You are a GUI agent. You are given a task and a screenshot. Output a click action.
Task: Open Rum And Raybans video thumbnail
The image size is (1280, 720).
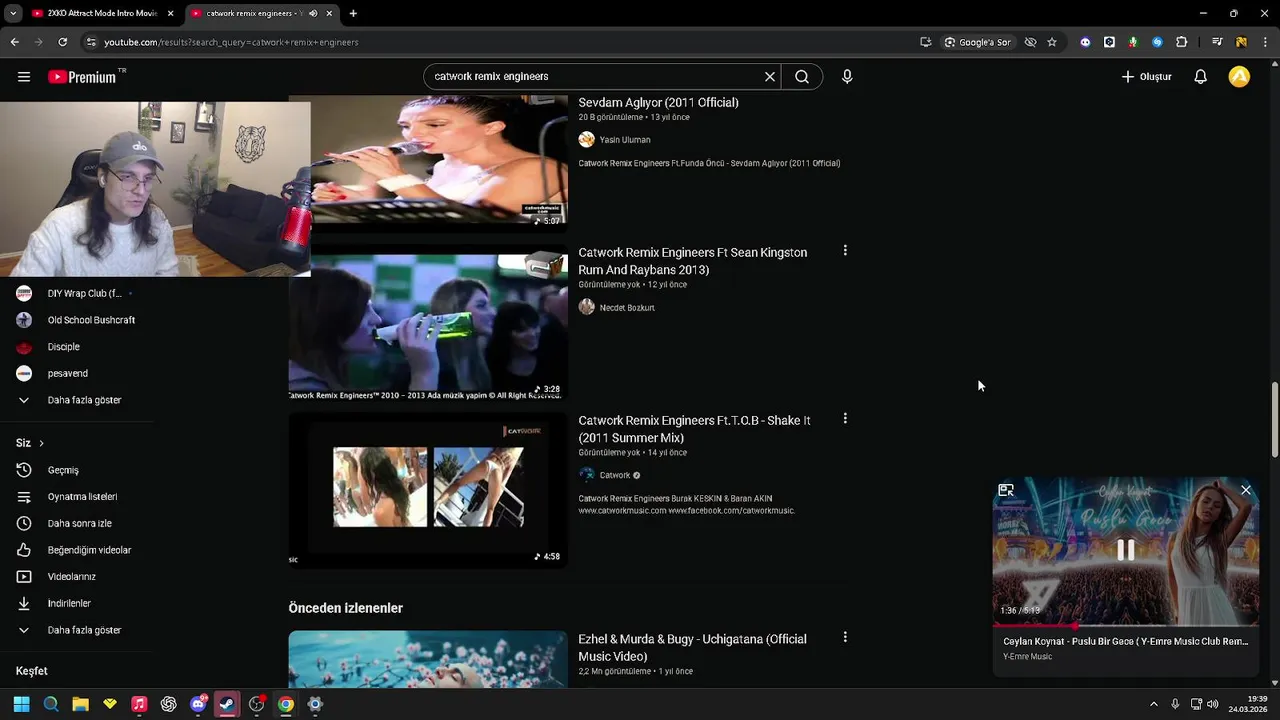point(428,322)
